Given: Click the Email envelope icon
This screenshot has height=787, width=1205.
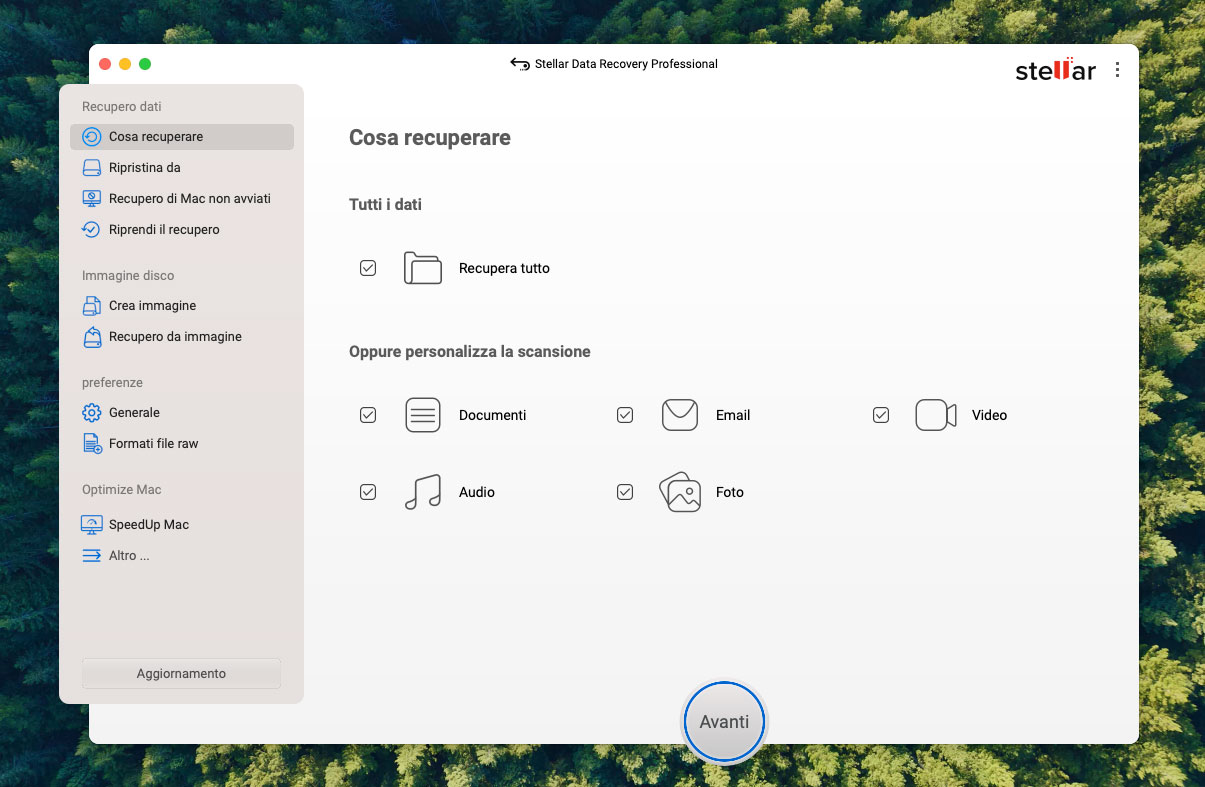Looking at the screenshot, I should pyautogui.click(x=680, y=415).
